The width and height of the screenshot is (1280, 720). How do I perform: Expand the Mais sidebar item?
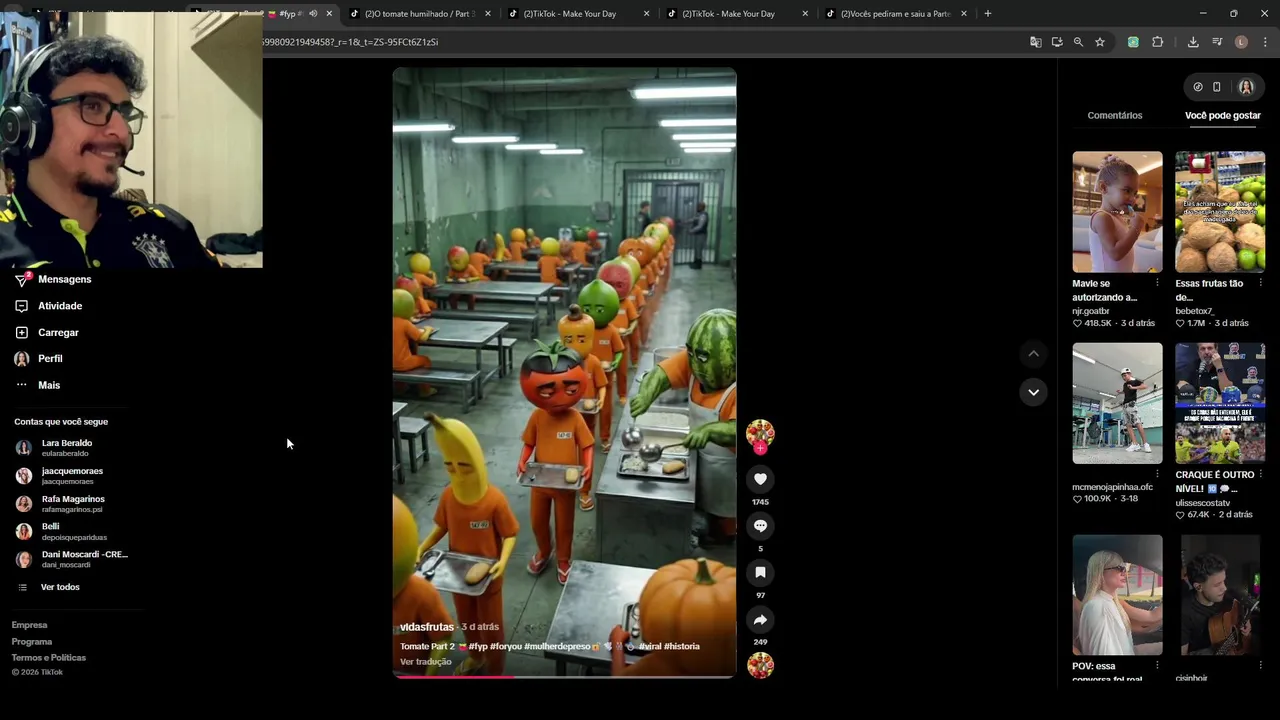[x=49, y=385]
